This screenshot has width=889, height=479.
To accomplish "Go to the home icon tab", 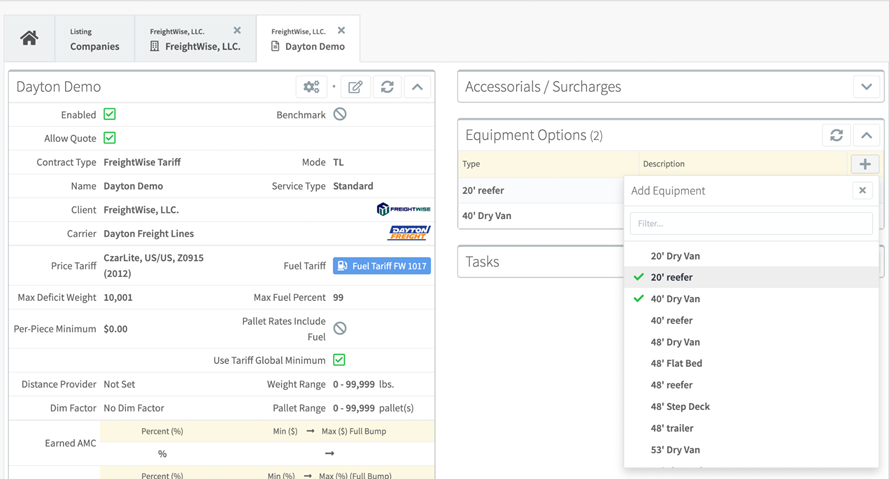I will [x=29, y=39].
